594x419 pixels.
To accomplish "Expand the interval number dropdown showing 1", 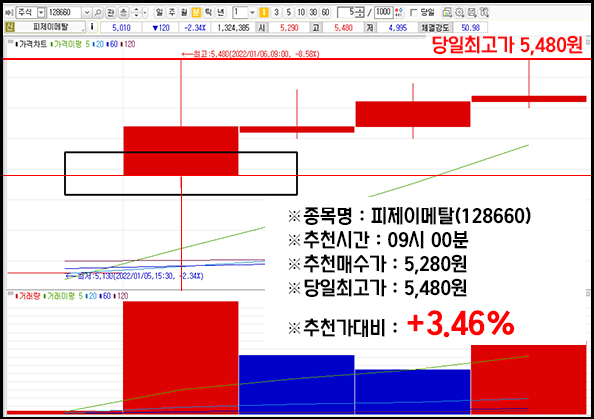I will (252, 13).
